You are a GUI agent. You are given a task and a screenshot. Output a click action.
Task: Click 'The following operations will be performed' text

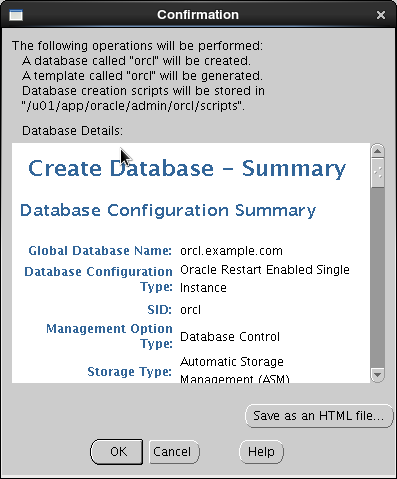pos(137,46)
